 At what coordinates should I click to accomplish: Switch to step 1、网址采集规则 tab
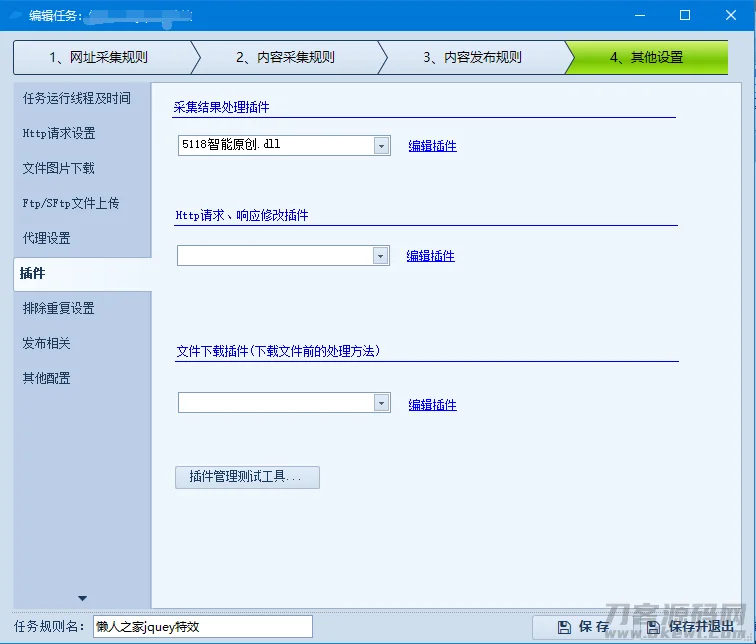pos(98,57)
